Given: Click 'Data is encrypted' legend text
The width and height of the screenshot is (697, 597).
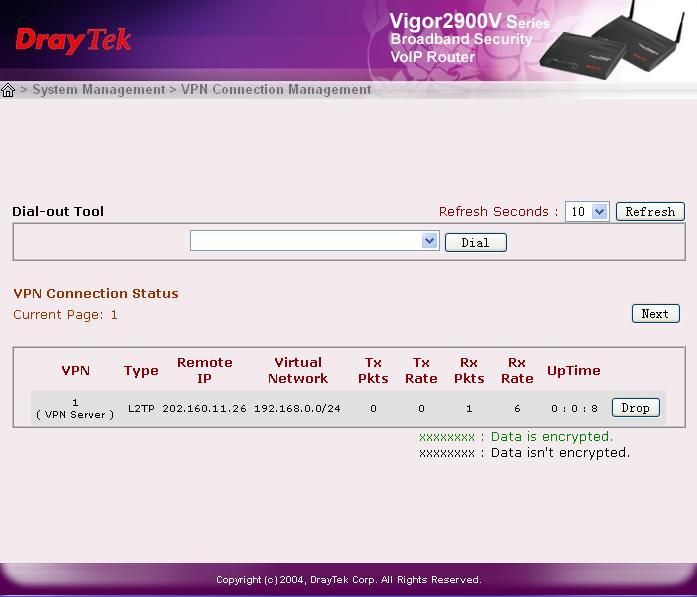Looking at the screenshot, I should (x=552, y=437).
